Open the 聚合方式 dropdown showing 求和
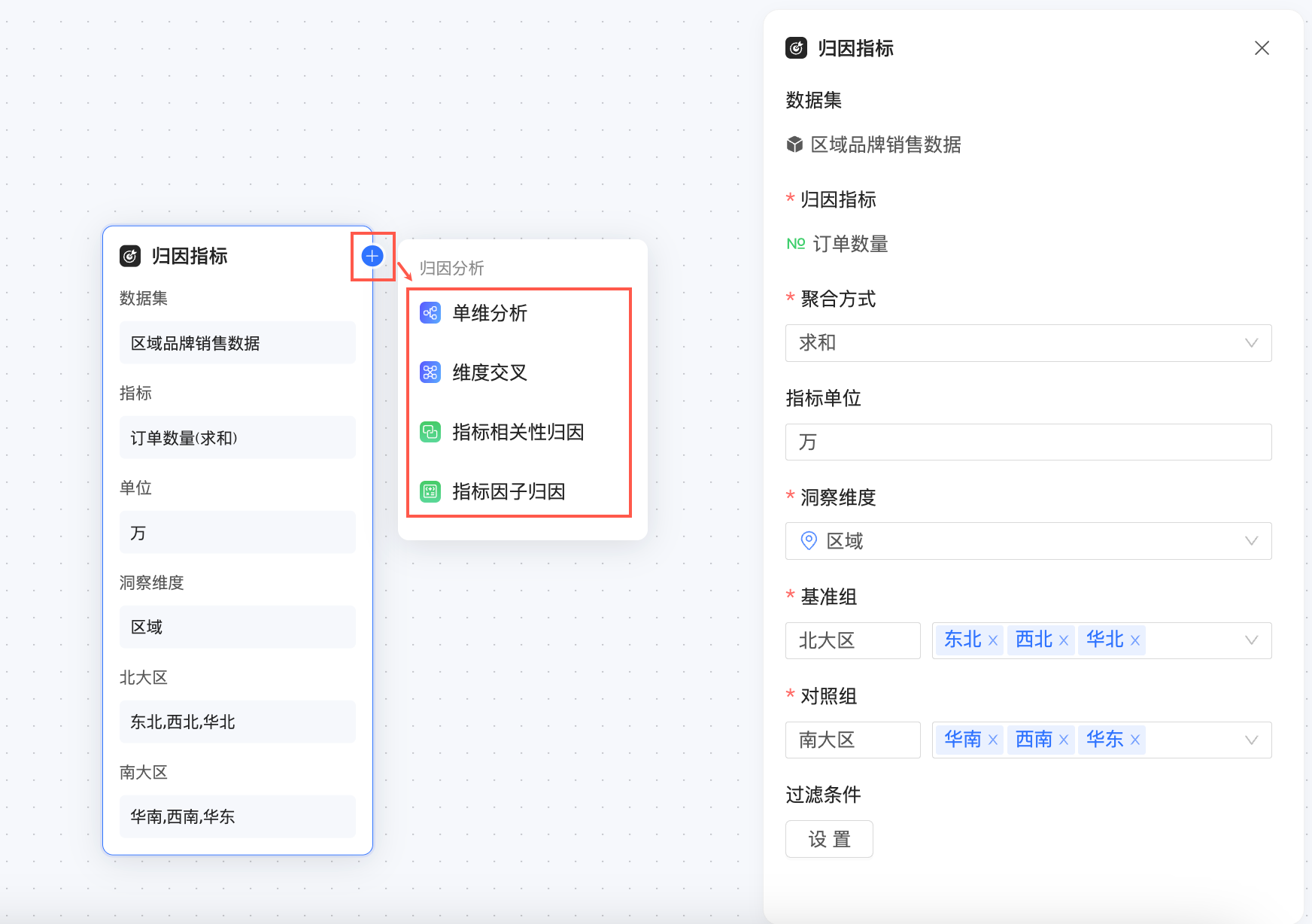The image size is (1312, 924). [x=1028, y=343]
